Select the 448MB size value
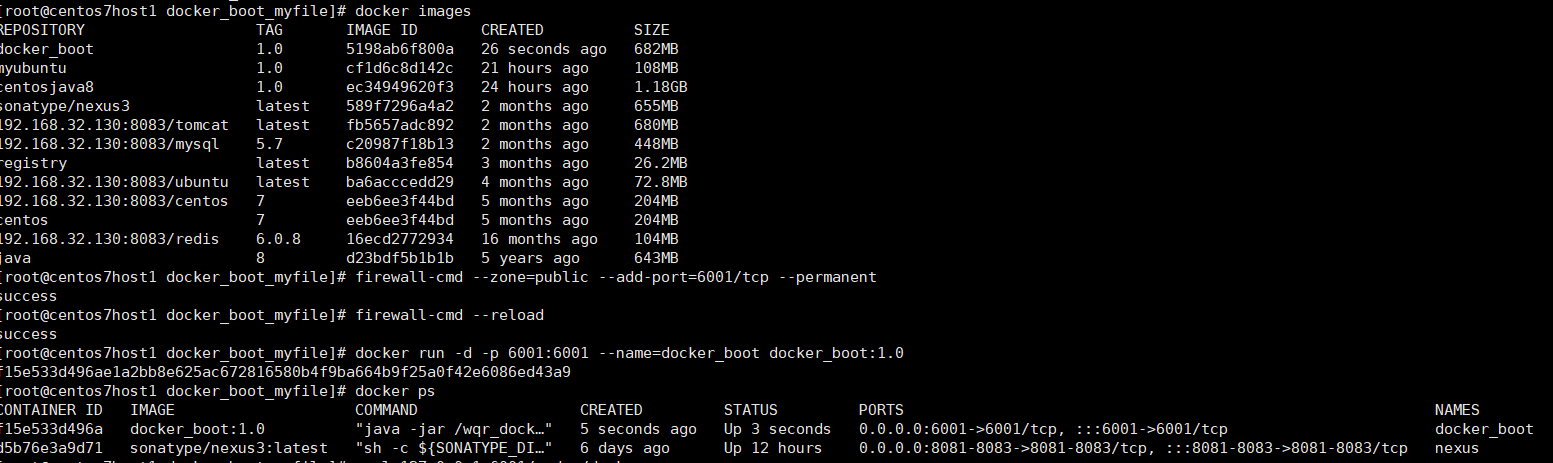The image size is (1553, 463). (656, 144)
